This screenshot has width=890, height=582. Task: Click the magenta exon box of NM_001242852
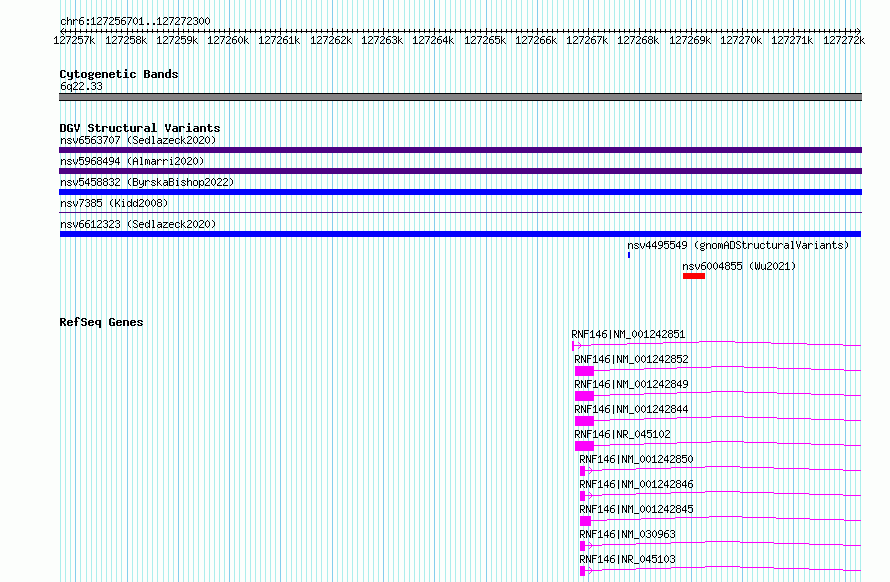584,371
